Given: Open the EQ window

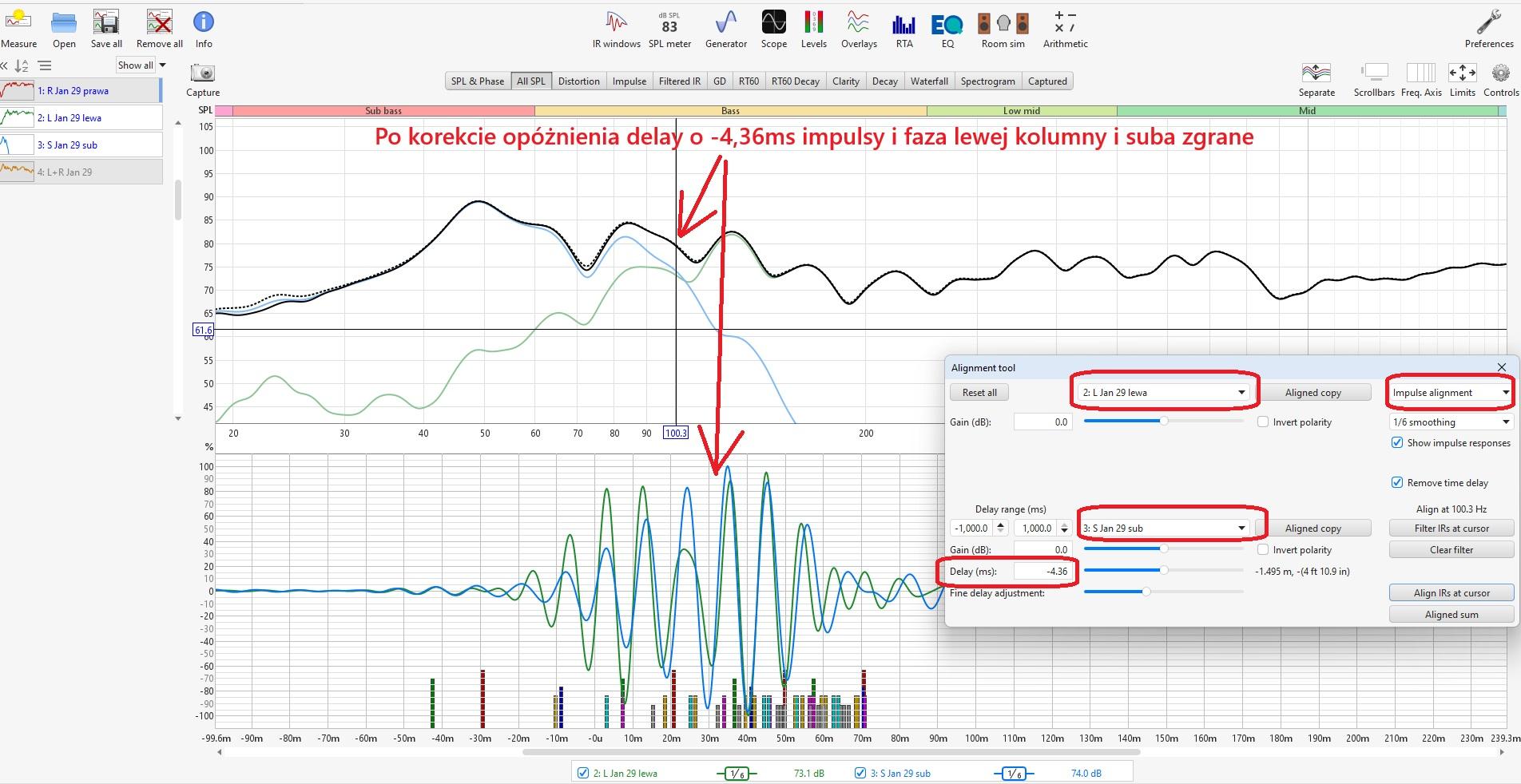Looking at the screenshot, I should click(947, 29).
